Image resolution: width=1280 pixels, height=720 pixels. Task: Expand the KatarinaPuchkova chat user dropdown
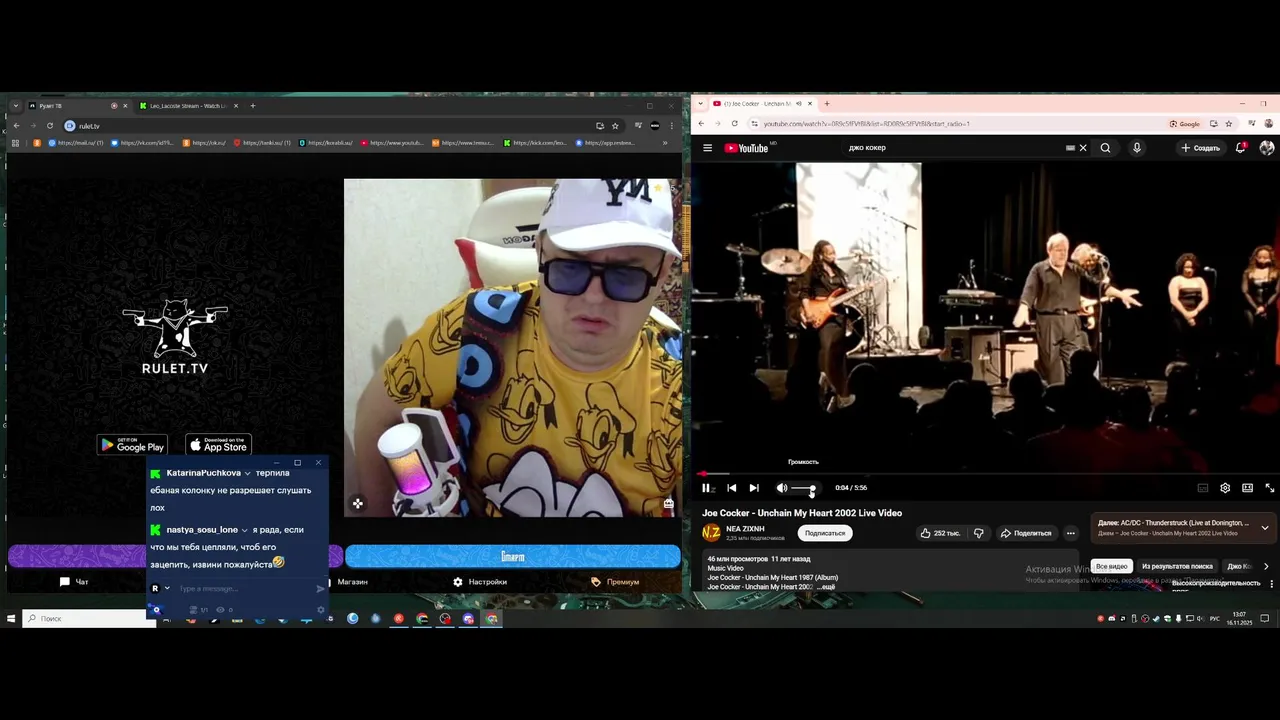point(247,473)
